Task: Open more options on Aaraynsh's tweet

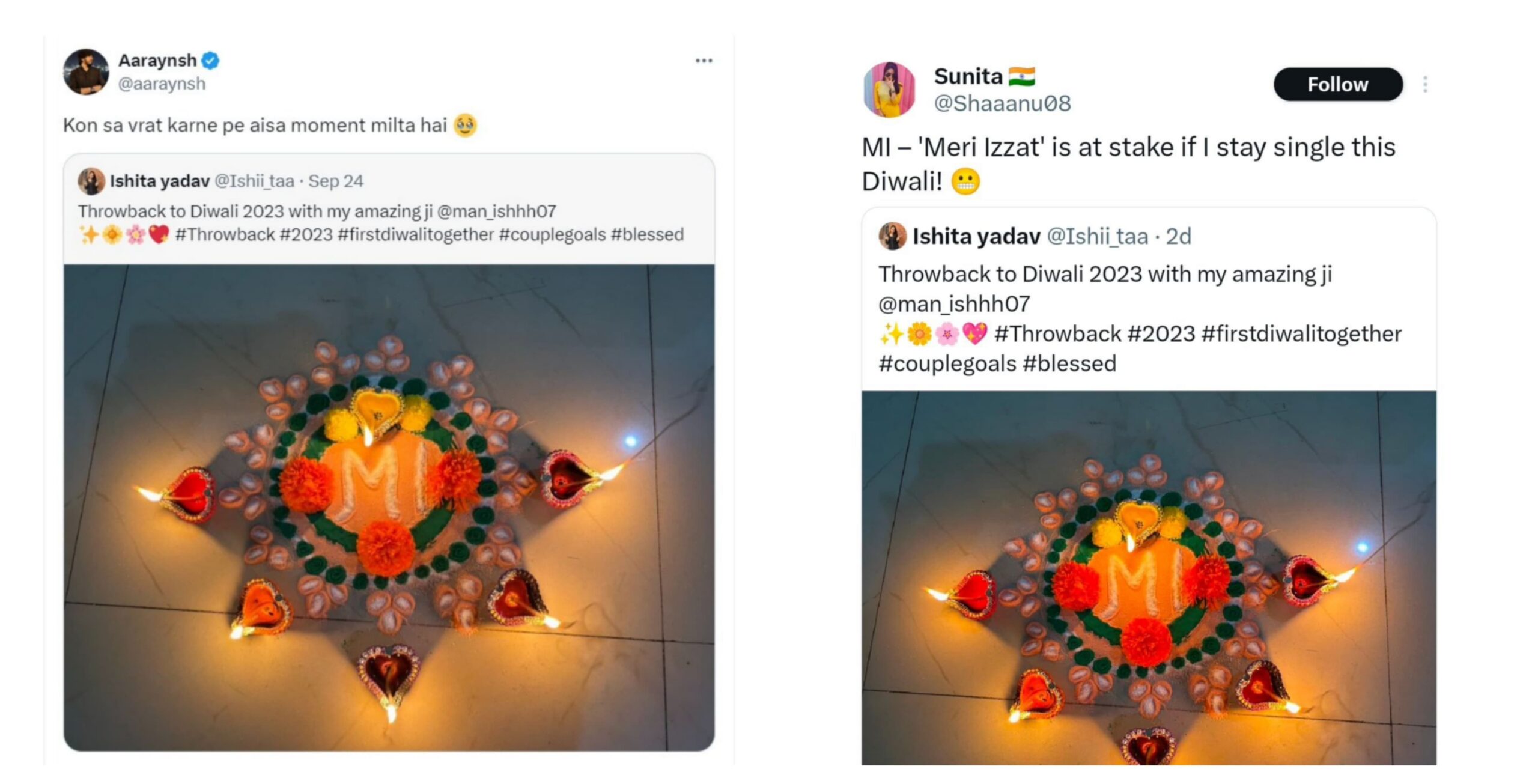Action: [x=704, y=59]
